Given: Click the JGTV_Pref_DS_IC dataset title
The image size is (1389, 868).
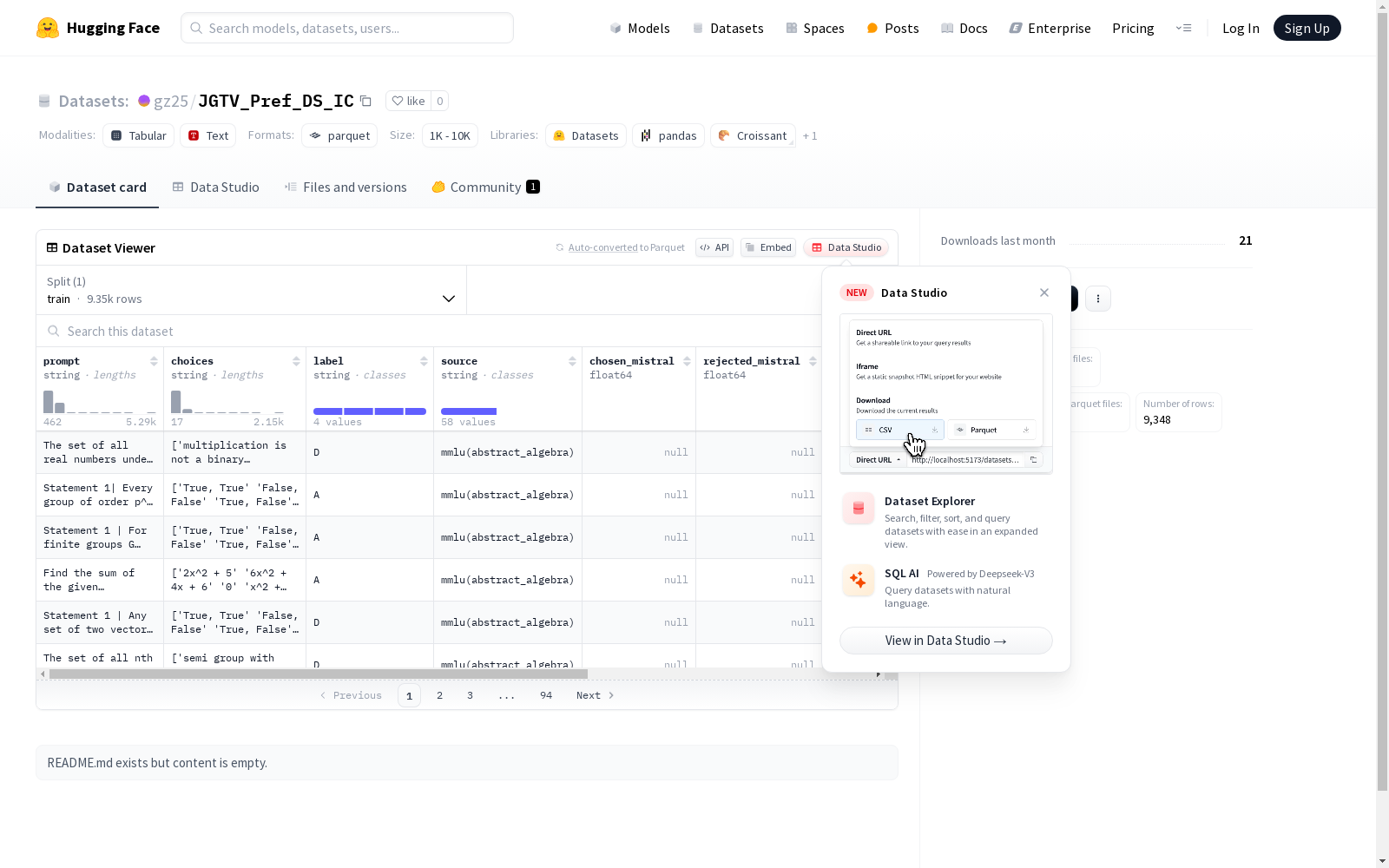Looking at the screenshot, I should click(276, 101).
